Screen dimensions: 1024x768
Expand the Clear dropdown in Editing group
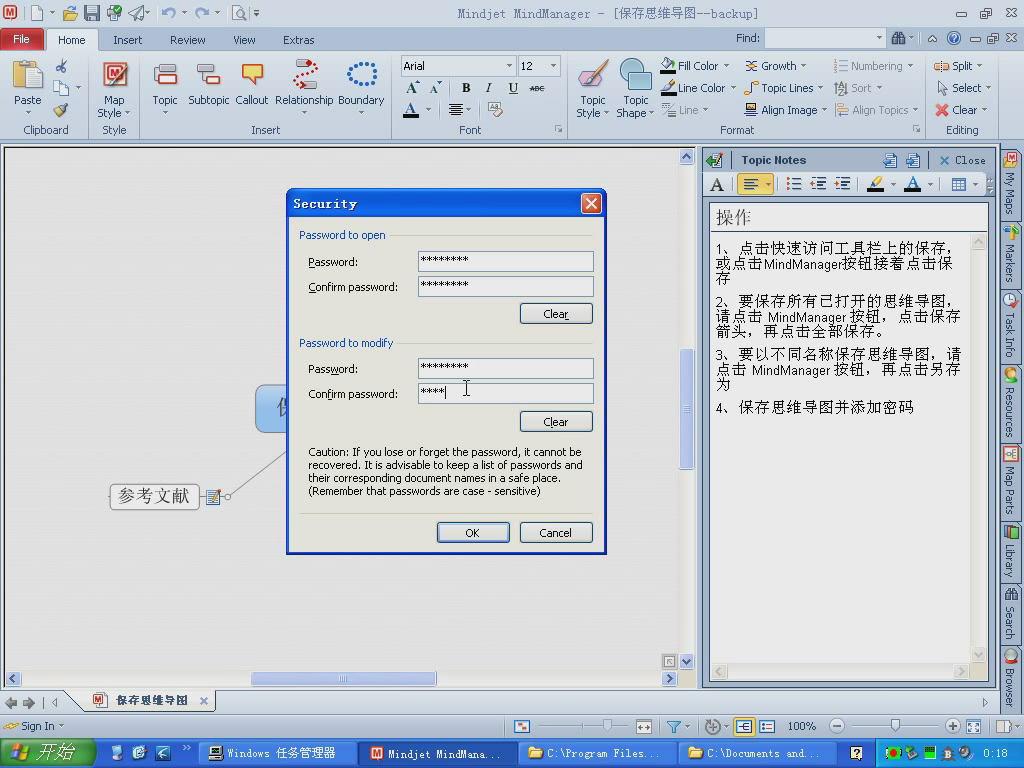click(x=984, y=110)
